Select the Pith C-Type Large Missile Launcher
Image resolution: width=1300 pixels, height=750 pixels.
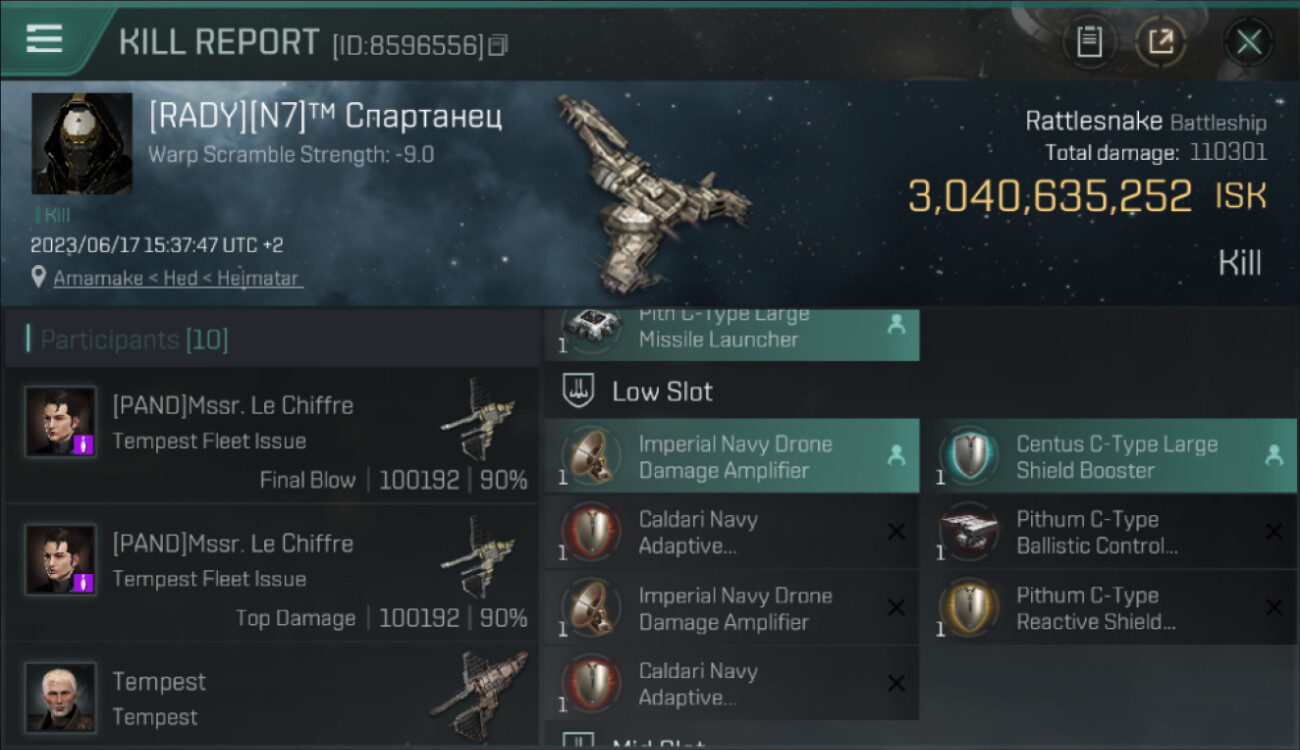coord(731,332)
